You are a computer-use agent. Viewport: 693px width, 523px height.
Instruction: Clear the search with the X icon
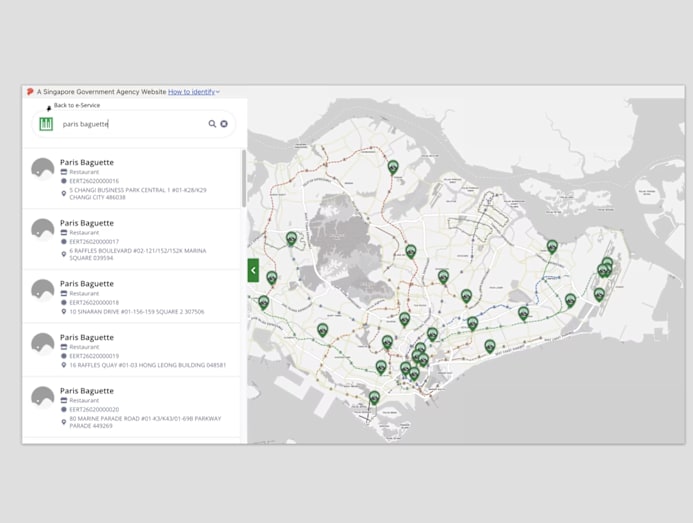pyautogui.click(x=224, y=124)
